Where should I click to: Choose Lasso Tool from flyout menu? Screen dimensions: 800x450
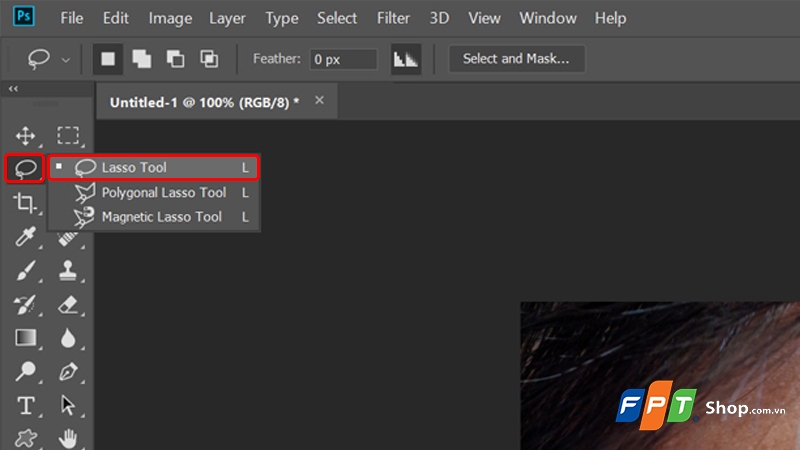point(154,167)
